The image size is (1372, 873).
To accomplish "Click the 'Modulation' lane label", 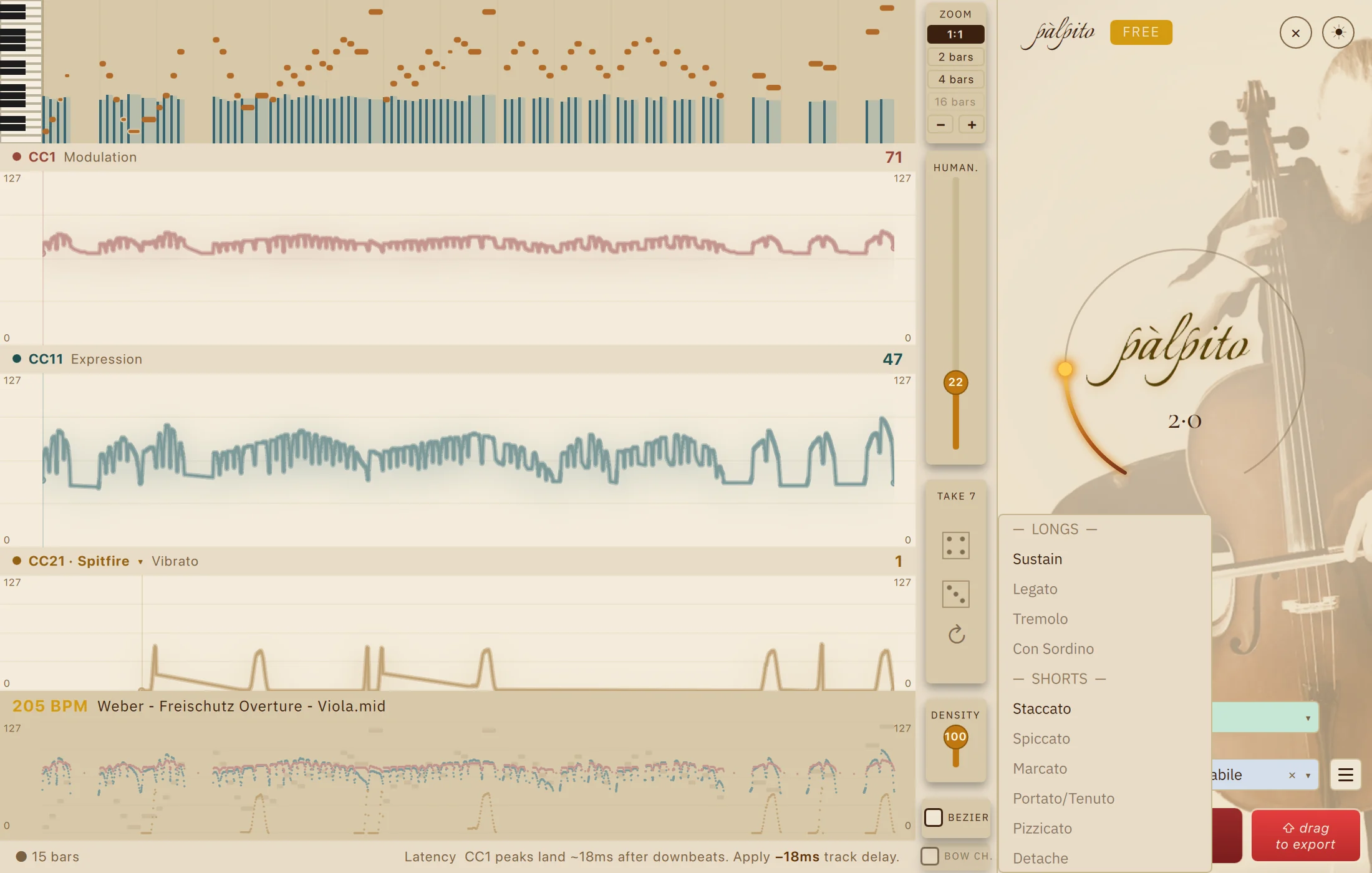I will pos(100,157).
